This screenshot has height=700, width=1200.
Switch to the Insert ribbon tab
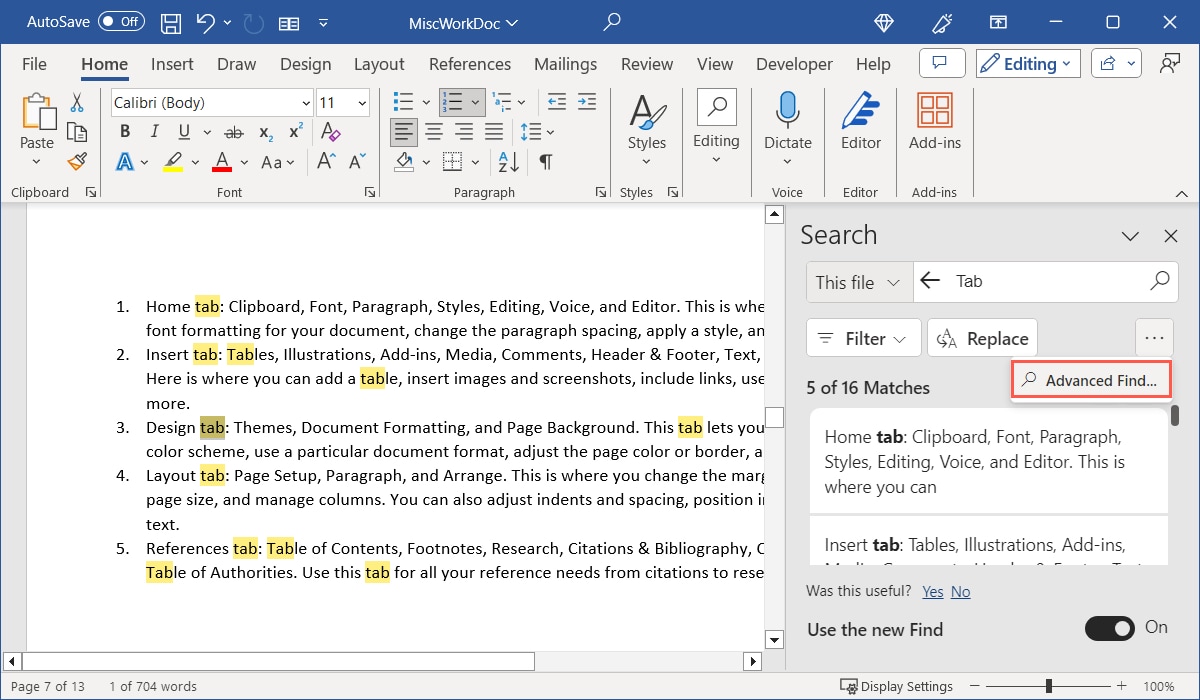tap(171, 63)
